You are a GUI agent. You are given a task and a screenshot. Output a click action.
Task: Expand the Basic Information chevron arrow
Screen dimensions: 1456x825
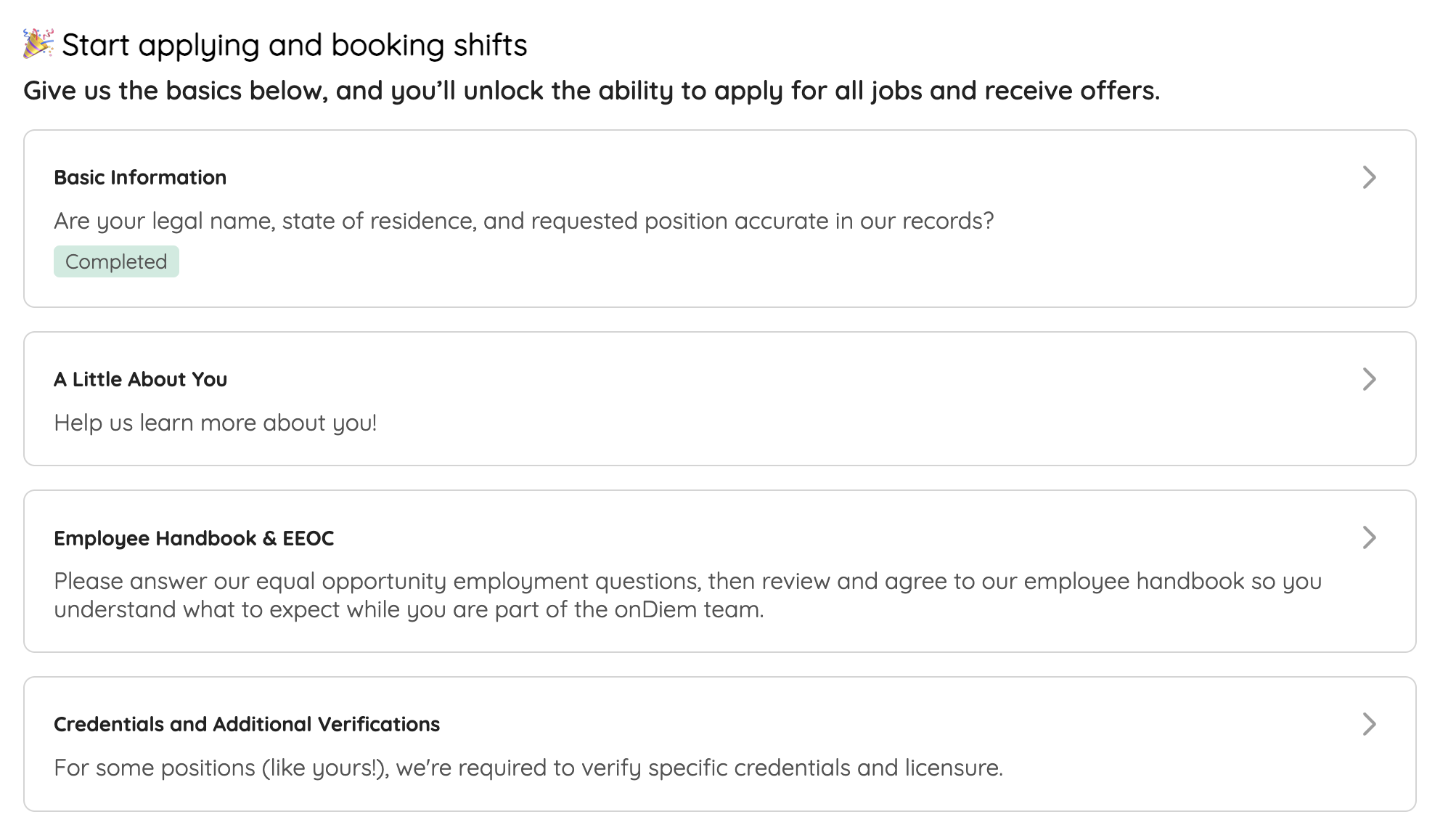click(x=1369, y=177)
